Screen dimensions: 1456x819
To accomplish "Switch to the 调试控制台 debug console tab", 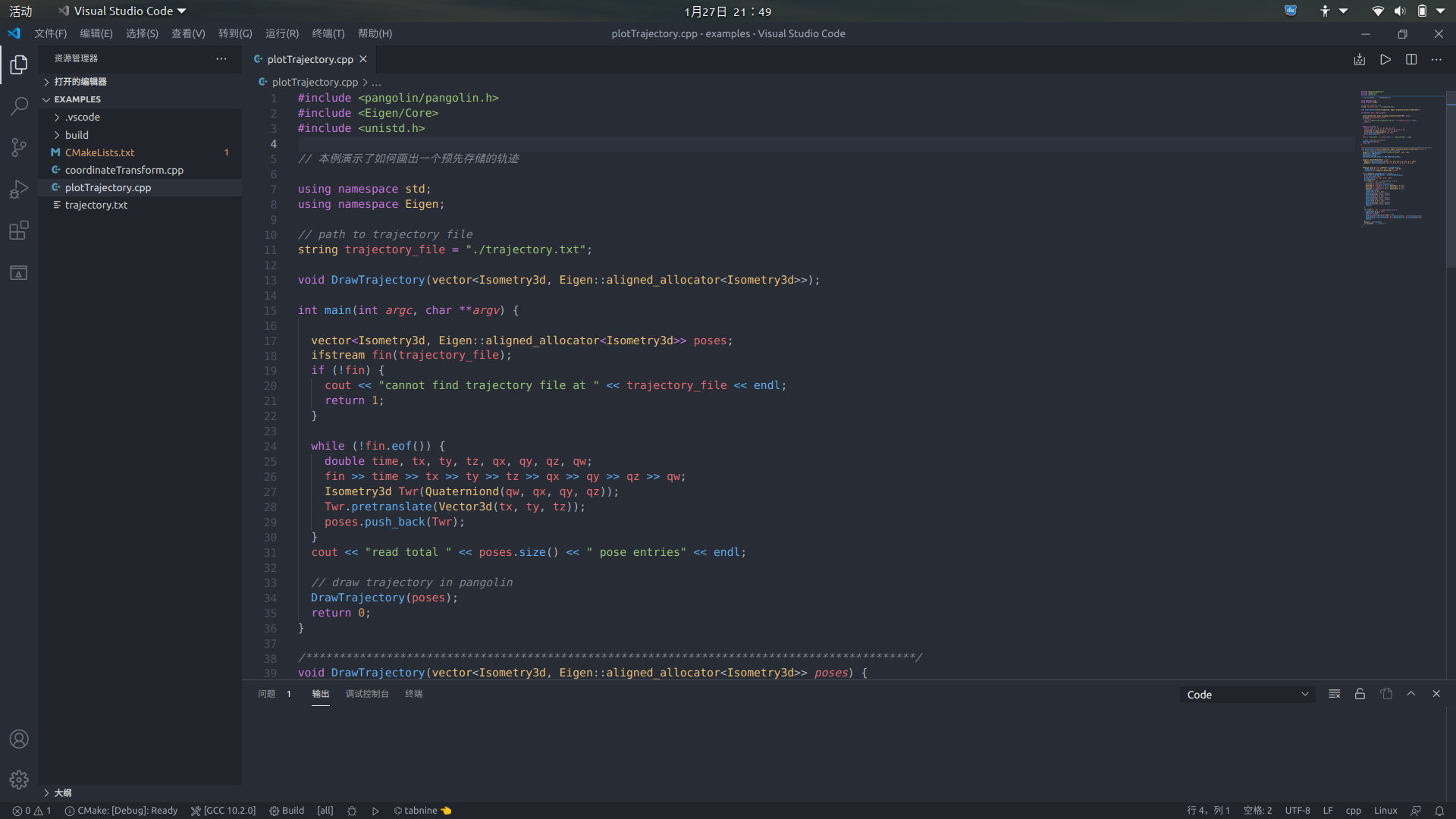I will (x=367, y=694).
